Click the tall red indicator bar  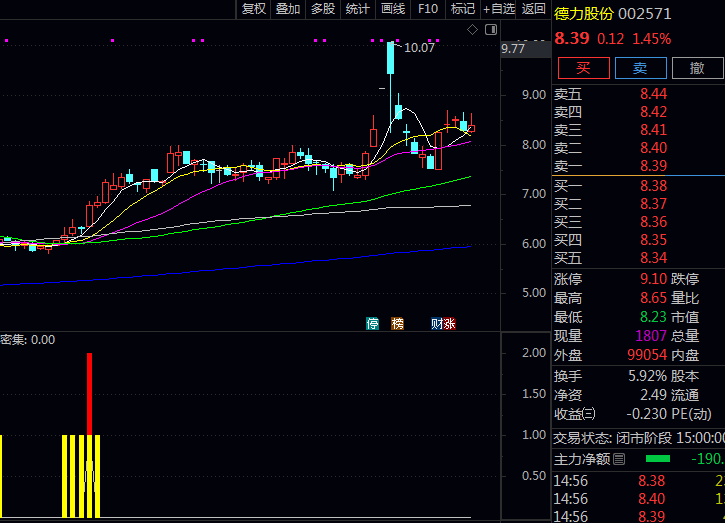pos(89,394)
